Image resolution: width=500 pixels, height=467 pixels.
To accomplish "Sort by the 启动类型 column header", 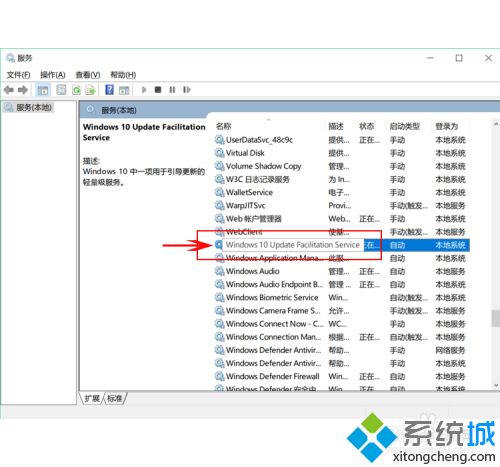I will (404, 126).
